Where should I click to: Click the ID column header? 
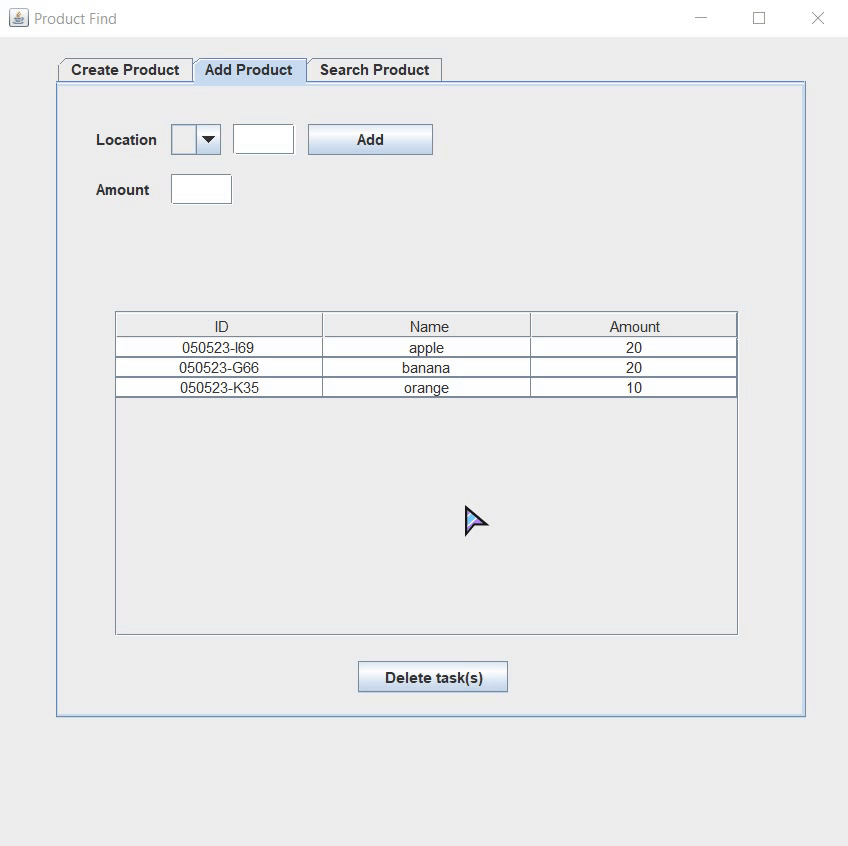coord(219,326)
